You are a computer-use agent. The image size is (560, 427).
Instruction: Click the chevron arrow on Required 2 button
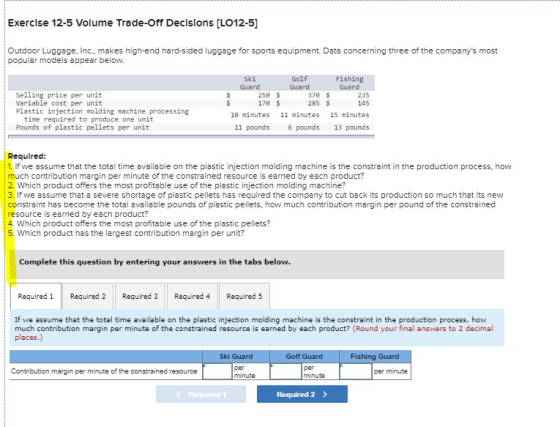click(x=325, y=394)
